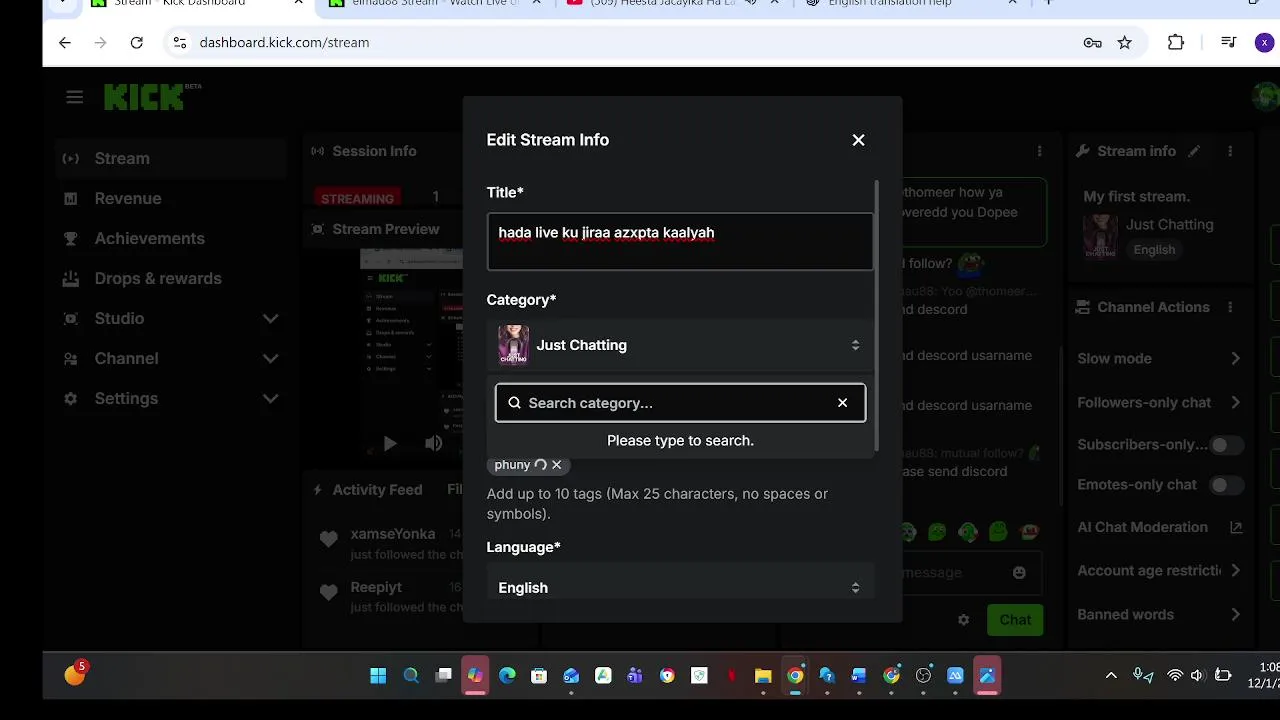The image size is (1280, 720).
Task: Close the Edit Stream Info dialog
Action: tap(858, 140)
